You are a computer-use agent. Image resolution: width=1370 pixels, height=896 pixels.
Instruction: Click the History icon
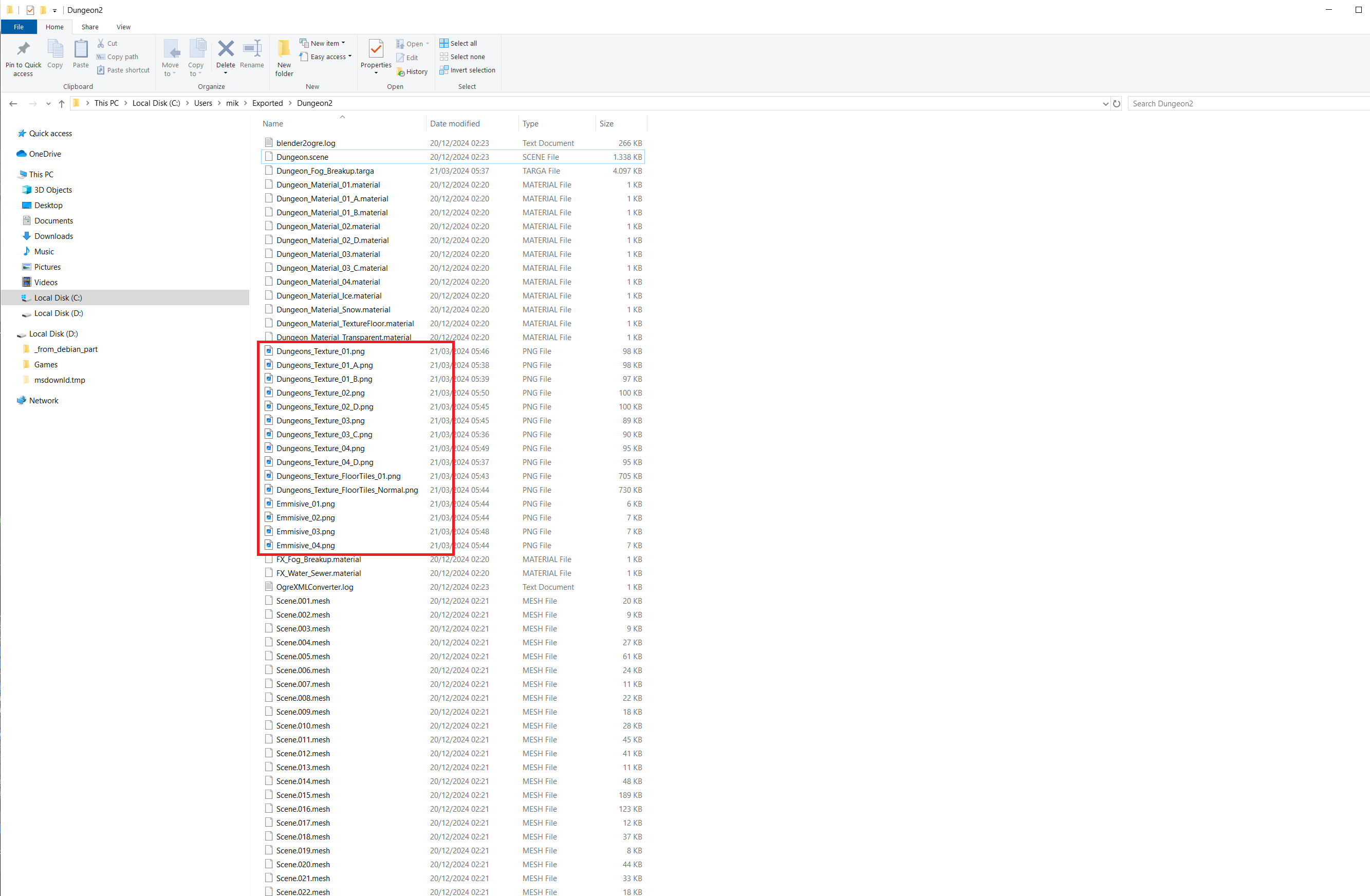[401, 72]
